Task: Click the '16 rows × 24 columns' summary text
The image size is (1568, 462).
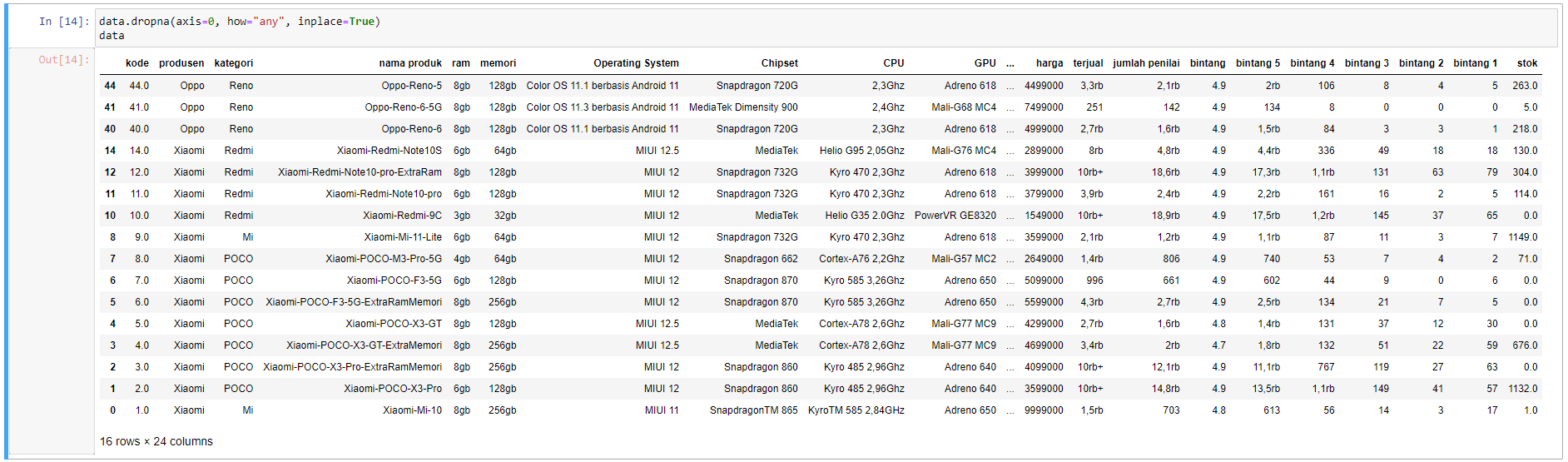Action: click(x=156, y=442)
